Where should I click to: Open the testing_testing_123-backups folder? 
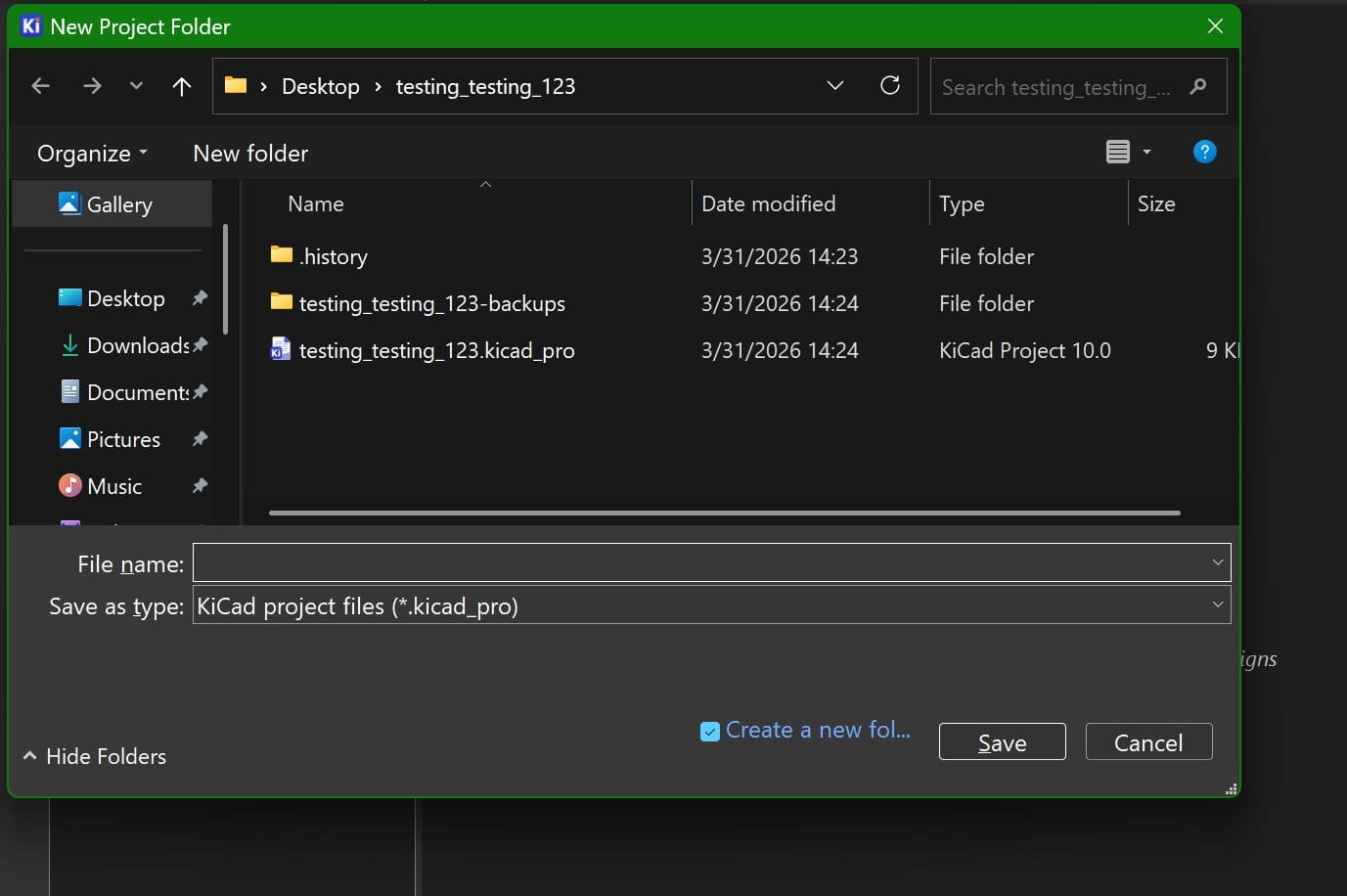click(431, 303)
